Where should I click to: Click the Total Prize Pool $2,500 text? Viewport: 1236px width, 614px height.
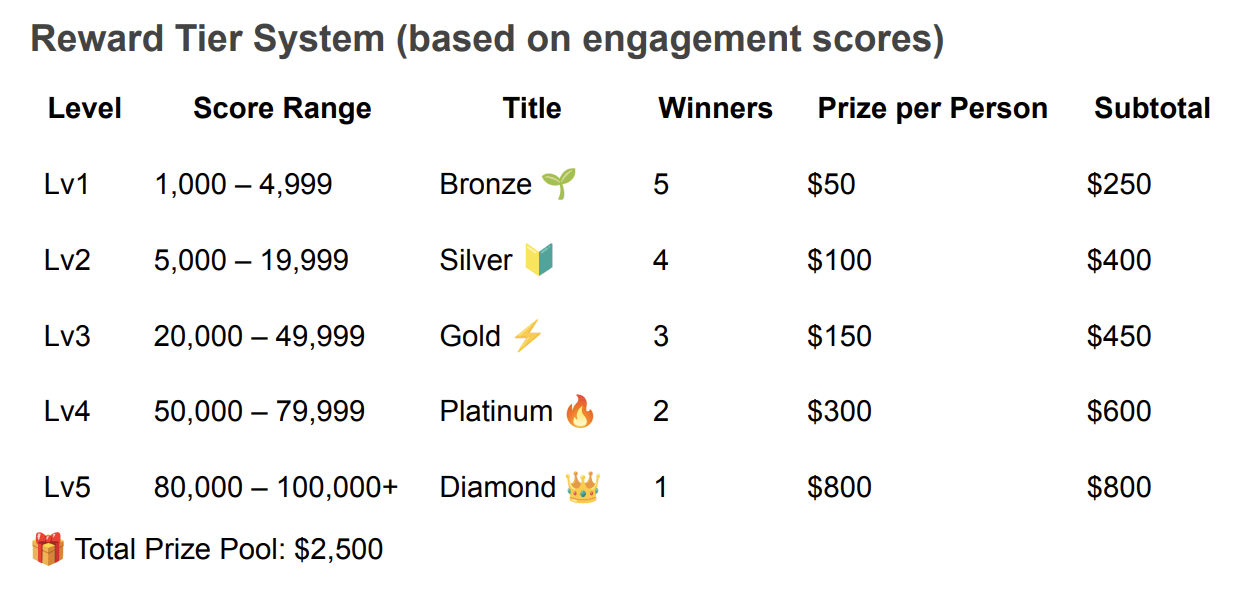point(229,549)
